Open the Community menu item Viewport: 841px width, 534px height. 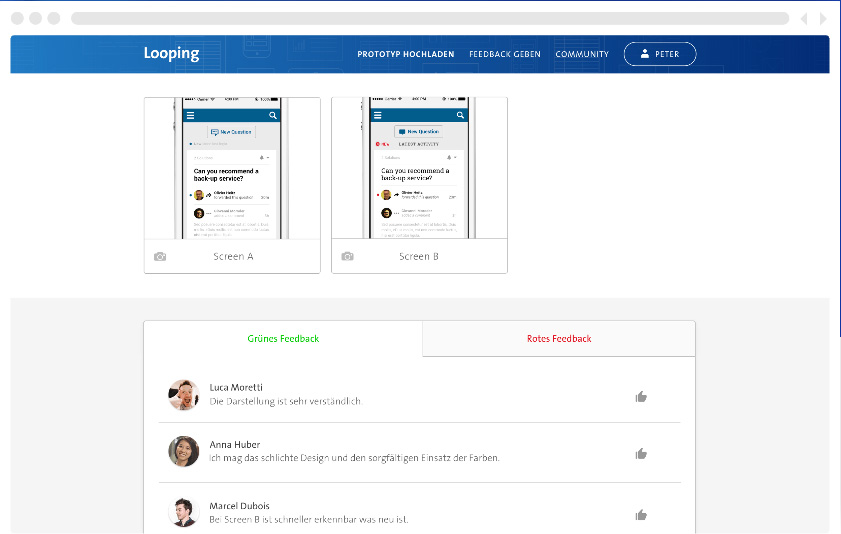582,54
